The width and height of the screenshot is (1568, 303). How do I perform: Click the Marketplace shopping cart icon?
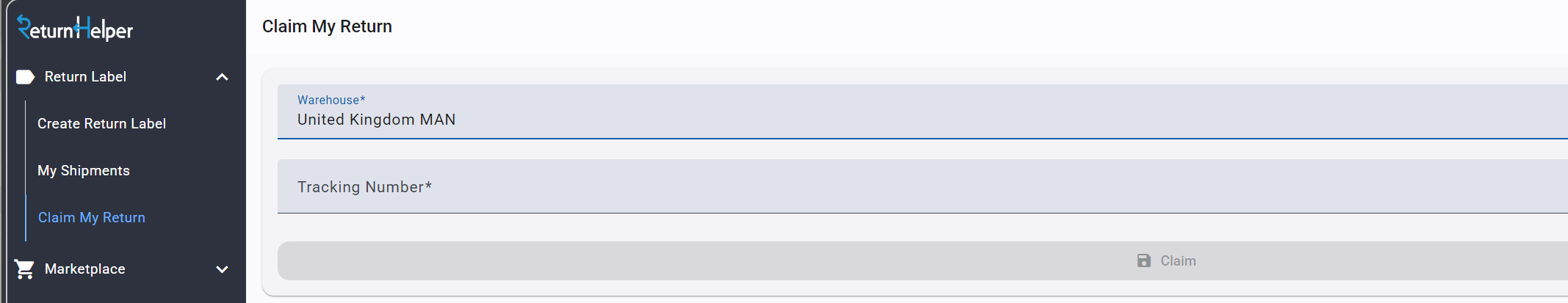tap(24, 269)
